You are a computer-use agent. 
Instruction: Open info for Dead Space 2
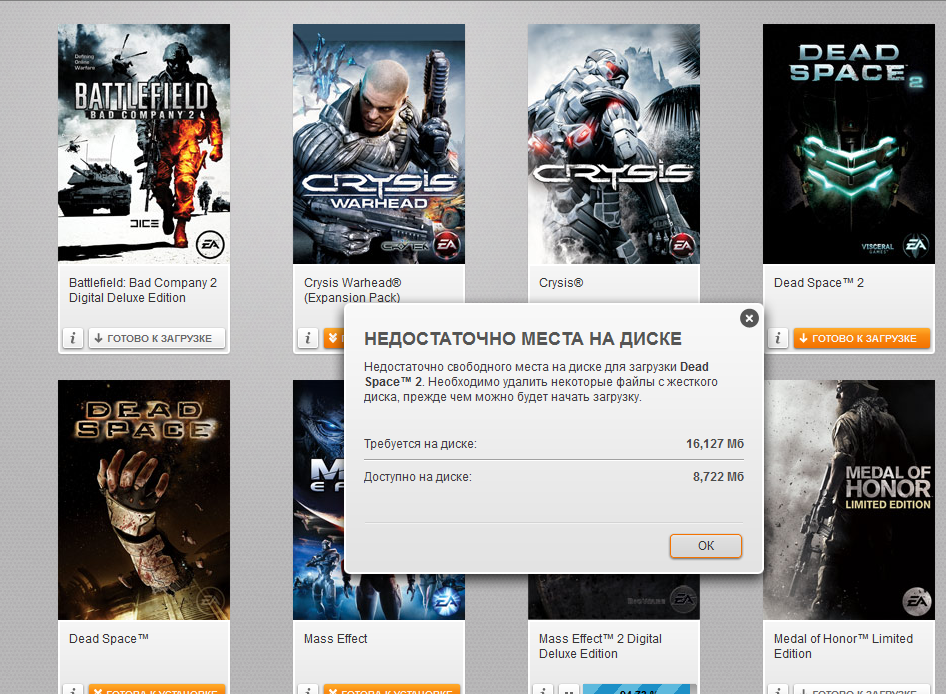(x=778, y=338)
